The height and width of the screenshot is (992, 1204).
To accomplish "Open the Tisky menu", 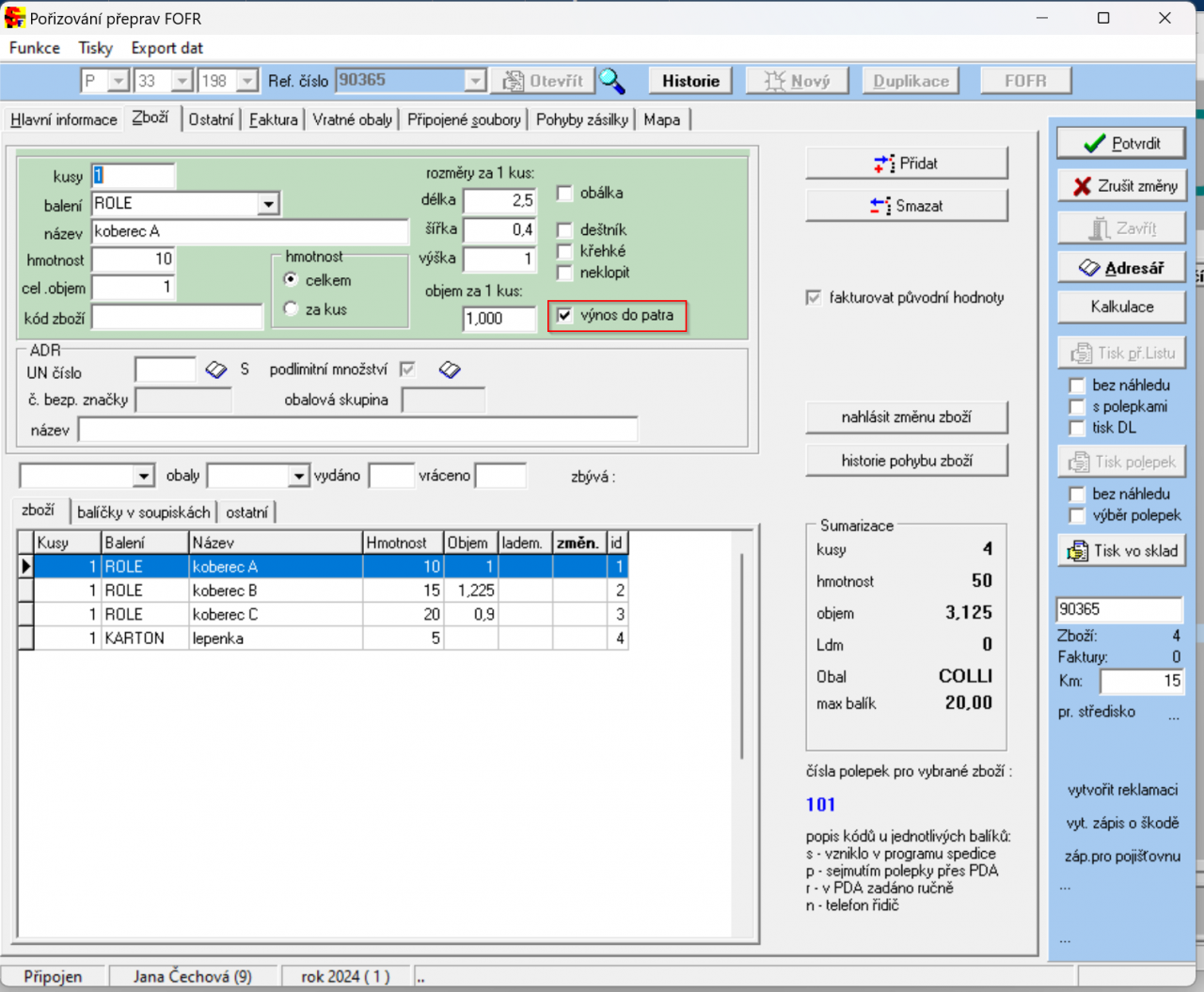I will pyautogui.click(x=95, y=48).
